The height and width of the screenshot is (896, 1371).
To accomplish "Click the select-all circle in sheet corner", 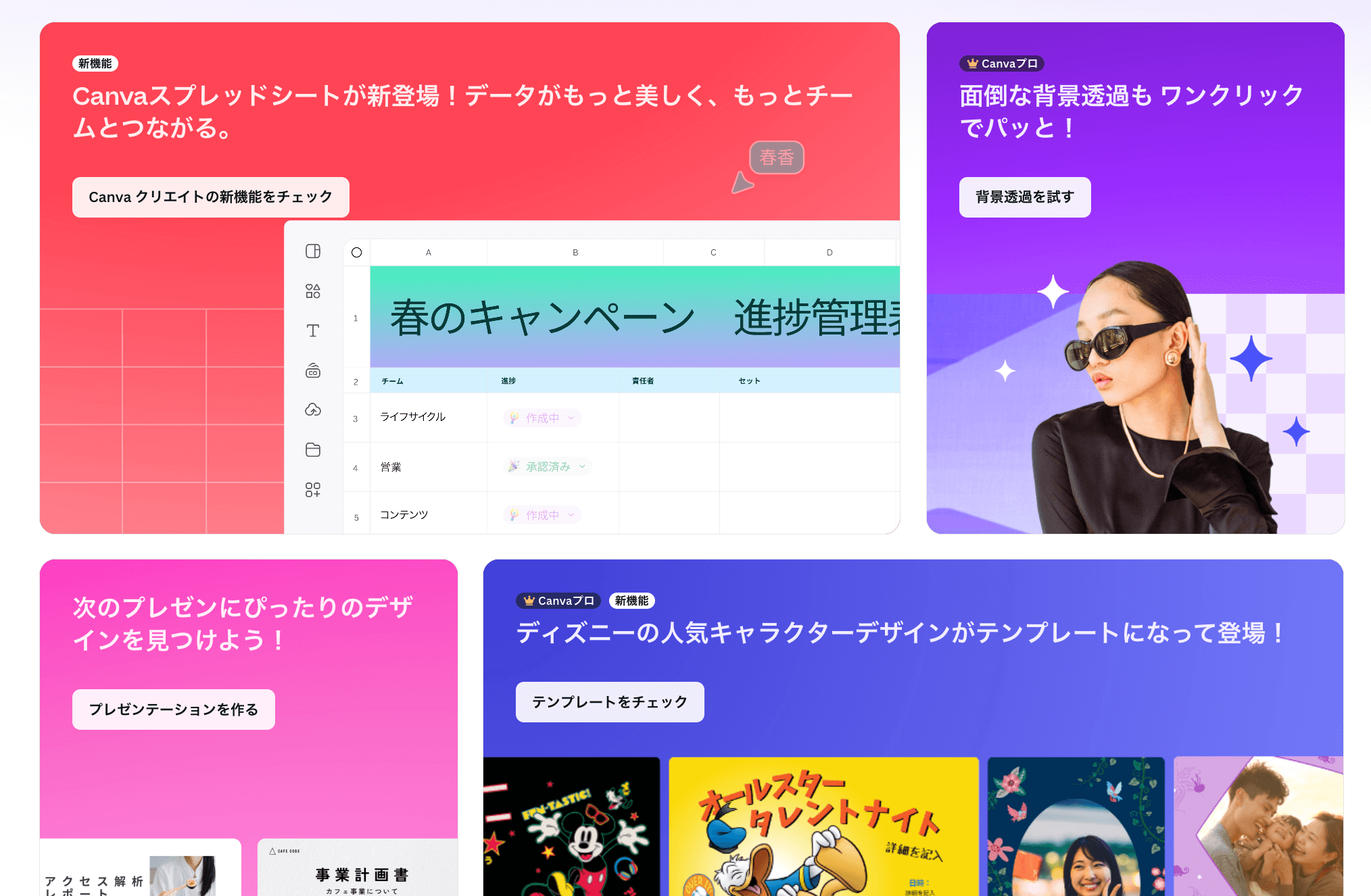I will click(357, 253).
